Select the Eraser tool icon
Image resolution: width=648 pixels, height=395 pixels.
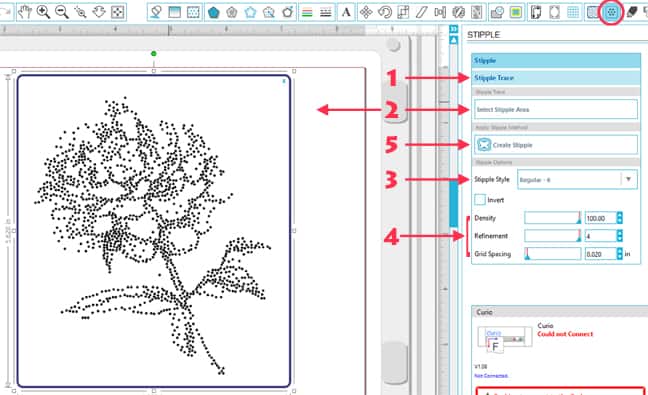tap(631, 12)
